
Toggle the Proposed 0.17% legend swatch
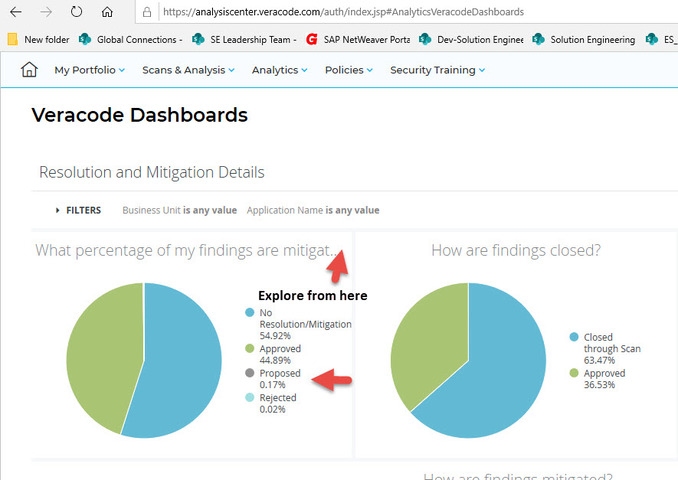click(x=249, y=373)
